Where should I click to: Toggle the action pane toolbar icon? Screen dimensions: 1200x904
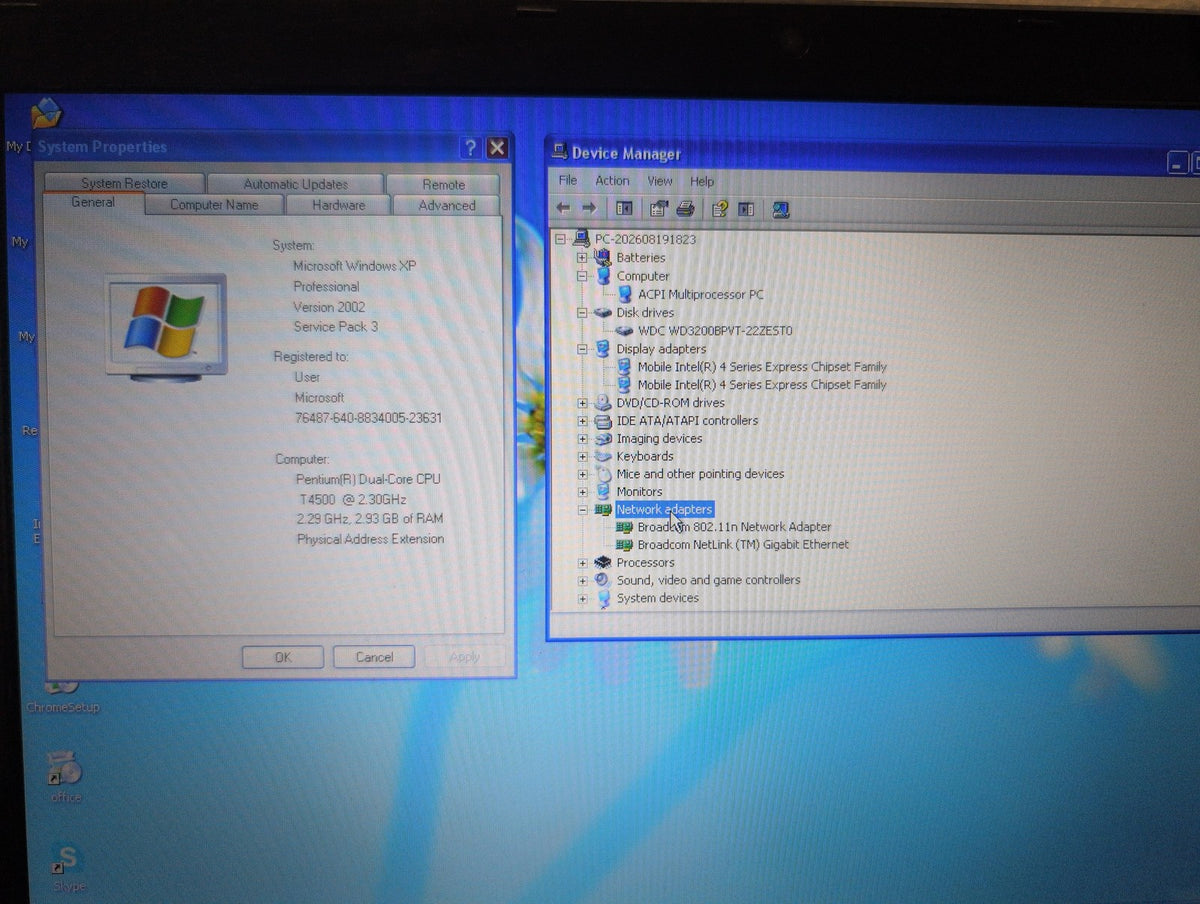click(x=746, y=209)
